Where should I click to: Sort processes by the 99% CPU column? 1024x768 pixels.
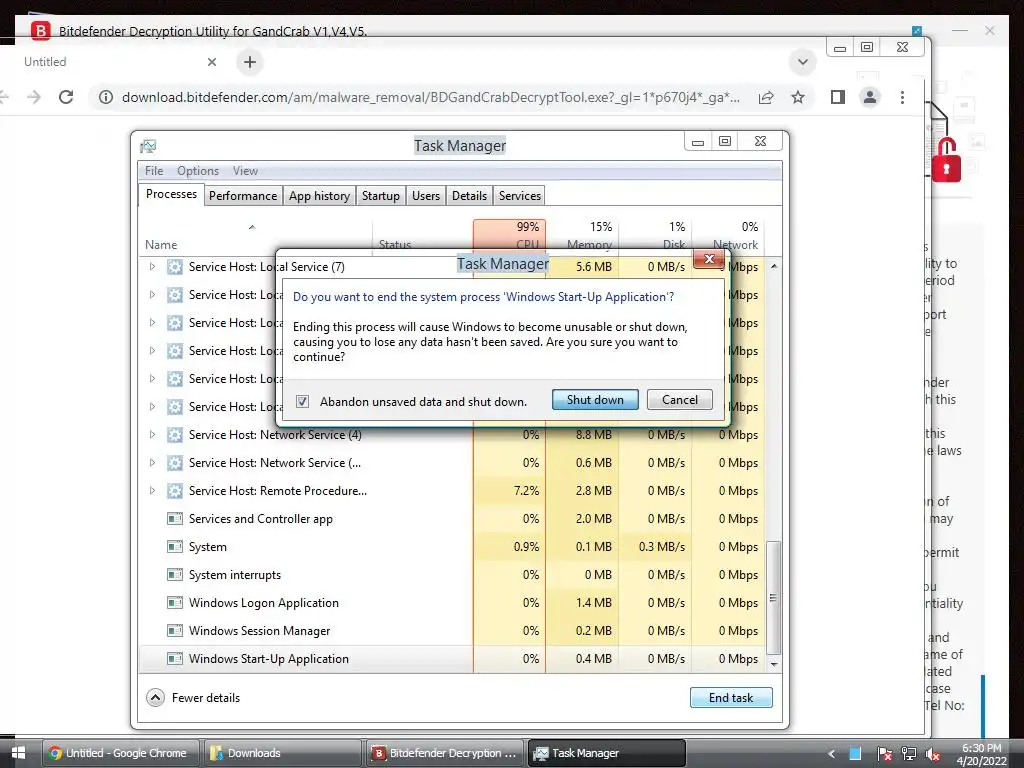point(509,236)
